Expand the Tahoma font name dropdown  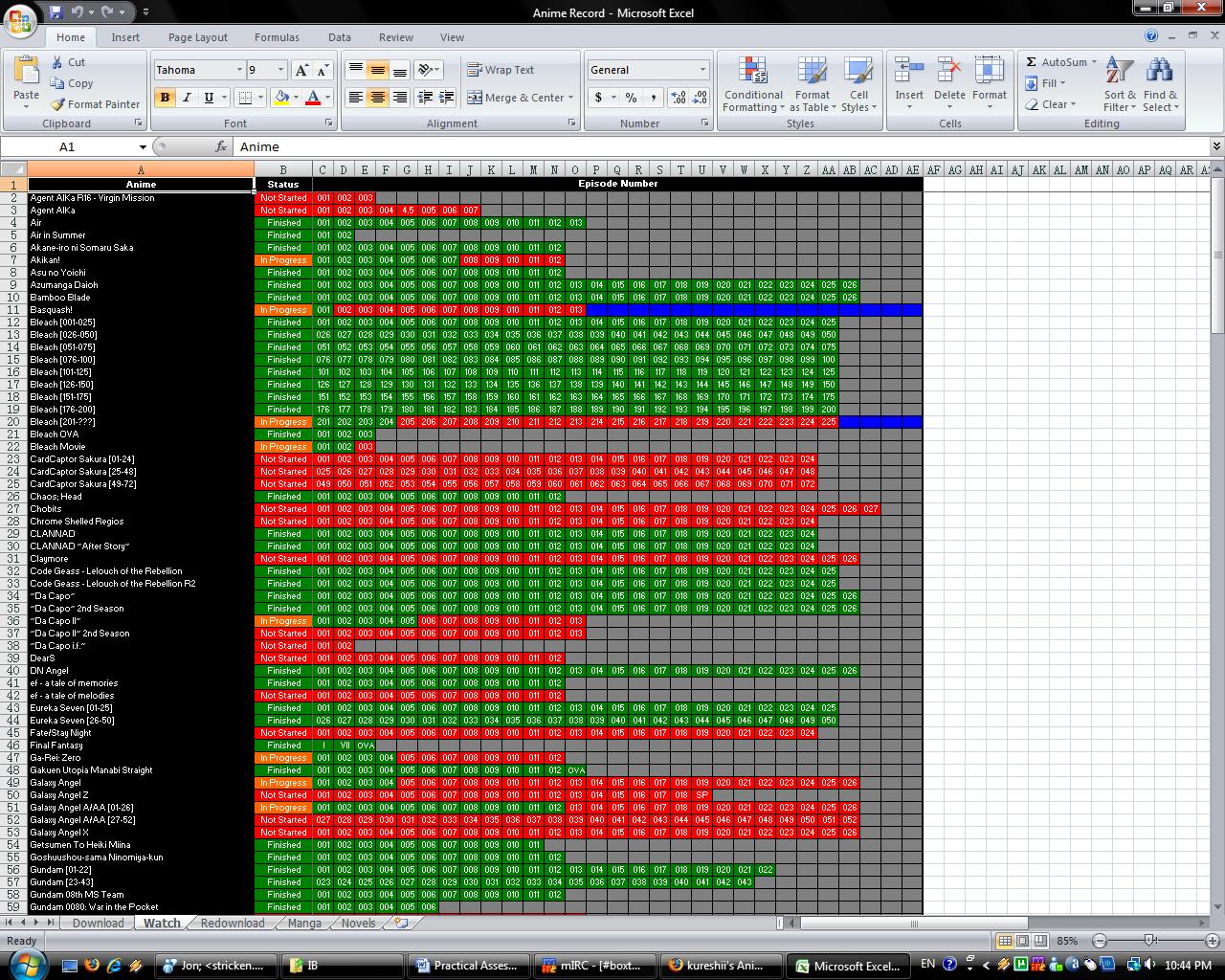[238, 70]
